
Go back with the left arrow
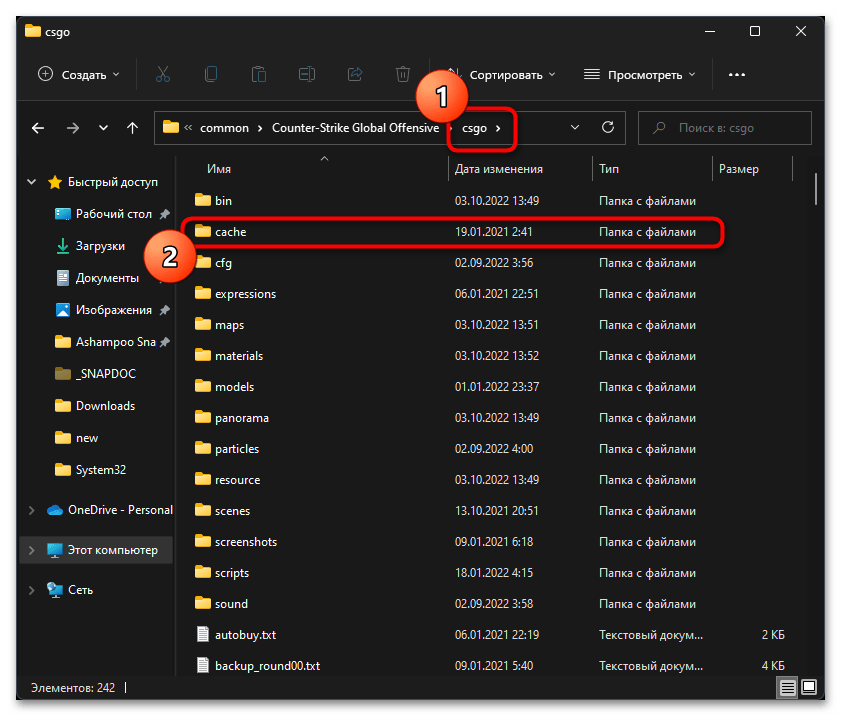tap(38, 128)
